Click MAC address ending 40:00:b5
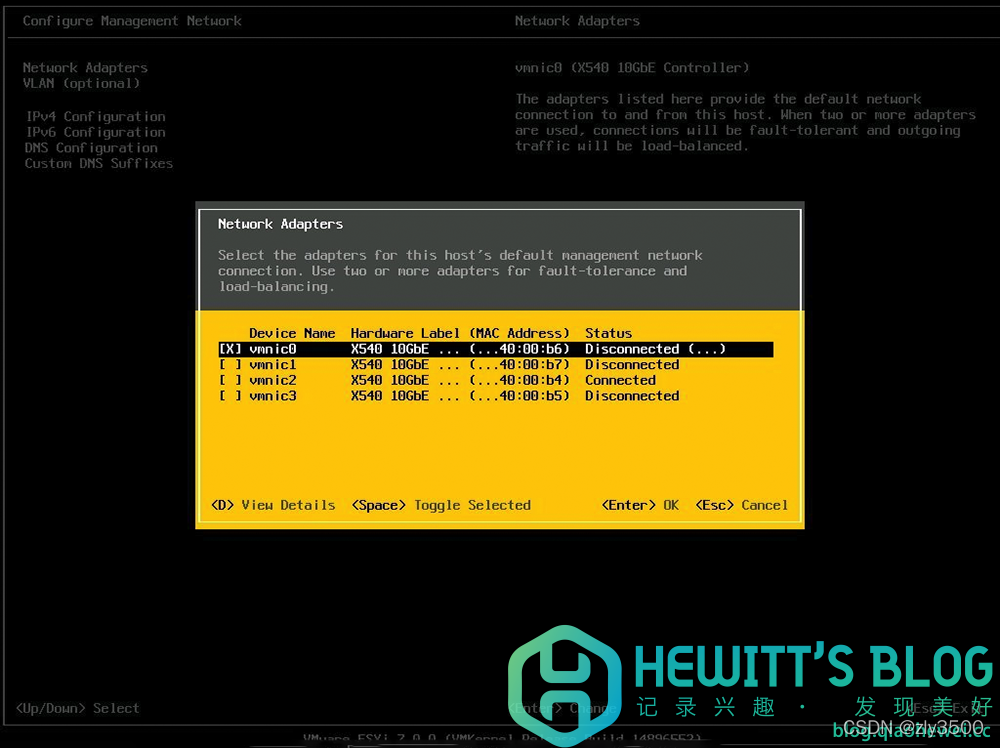 tap(519, 396)
